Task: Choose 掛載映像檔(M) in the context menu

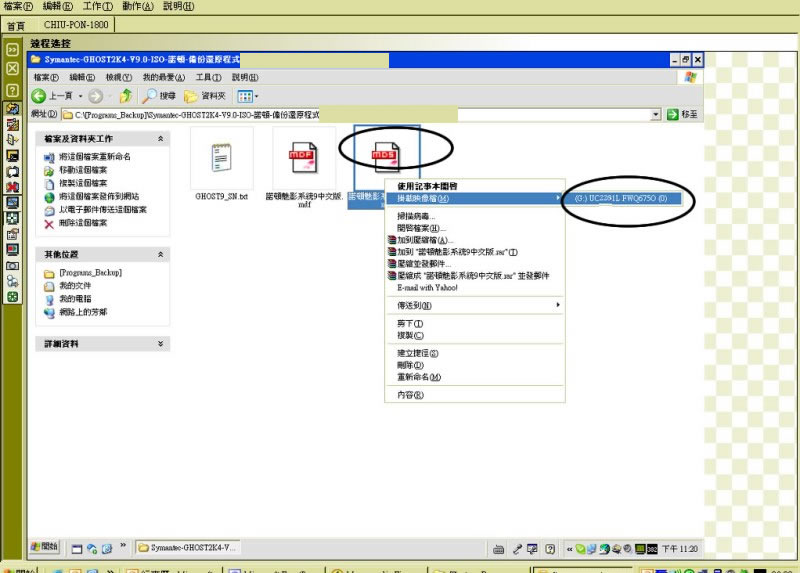Action: click(474, 198)
